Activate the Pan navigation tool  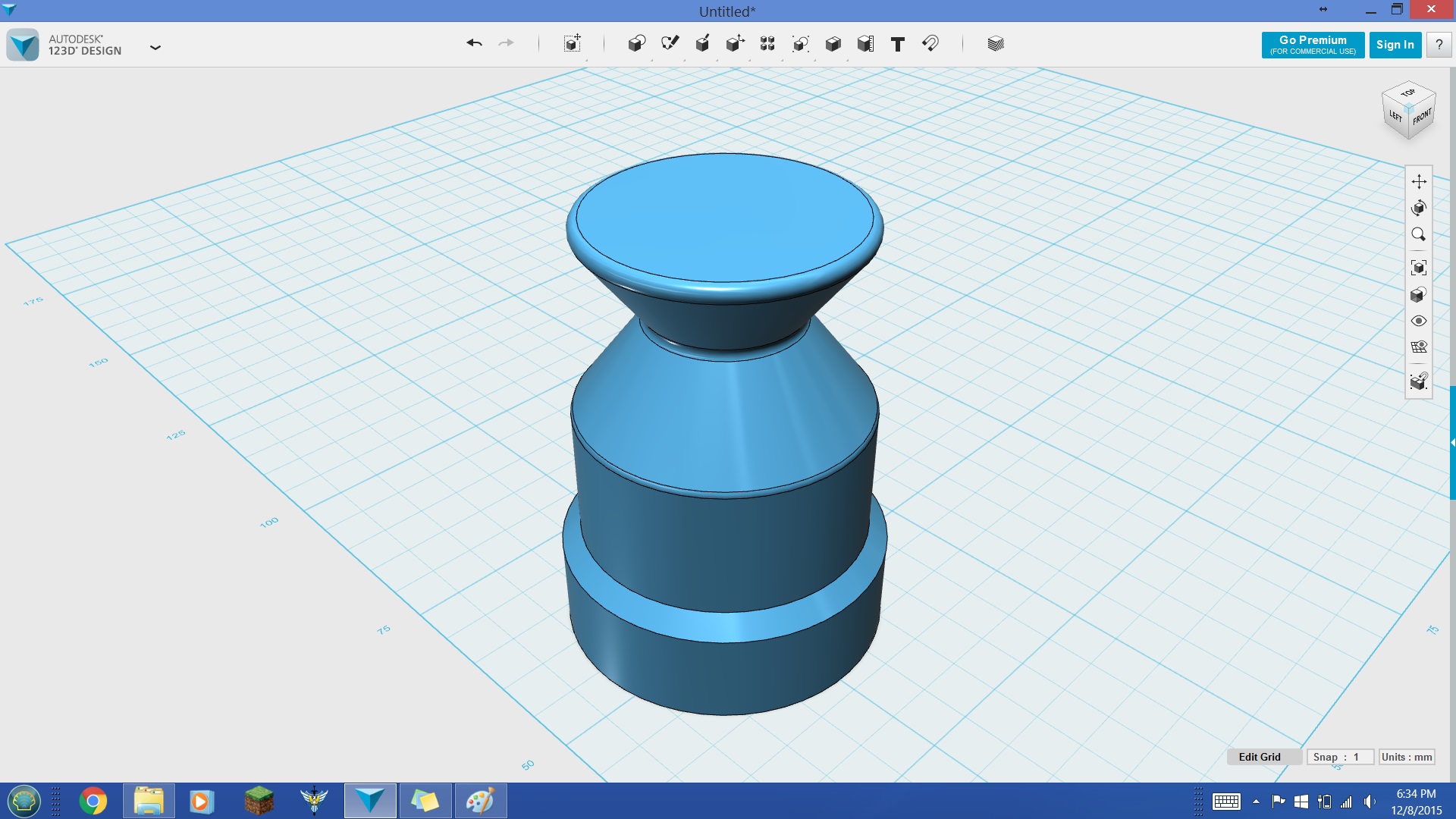tap(1419, 181)
